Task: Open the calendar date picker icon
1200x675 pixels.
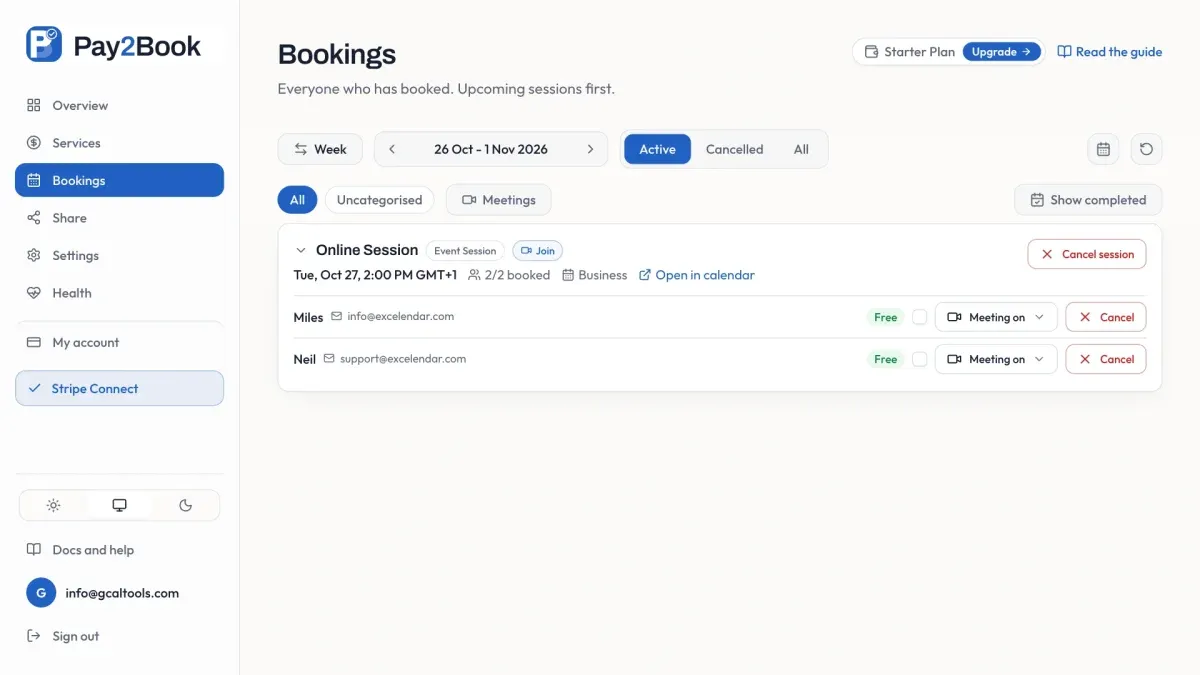Action: click(x=1103, y=149)
